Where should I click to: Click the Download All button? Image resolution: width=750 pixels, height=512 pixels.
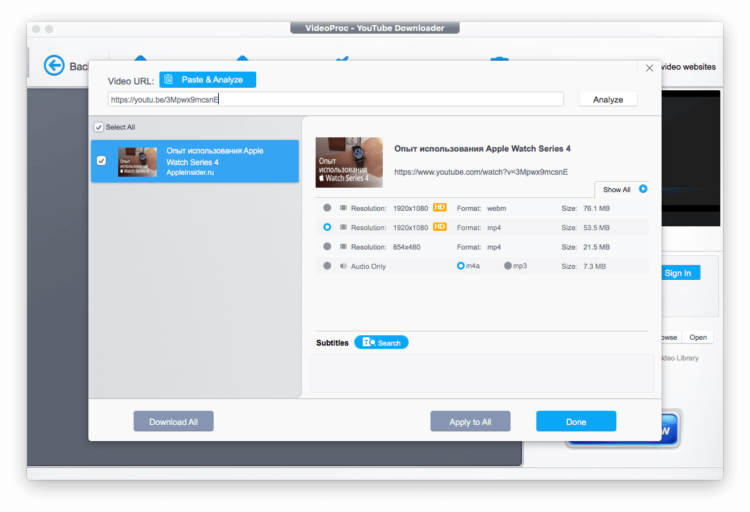(174, 422)
